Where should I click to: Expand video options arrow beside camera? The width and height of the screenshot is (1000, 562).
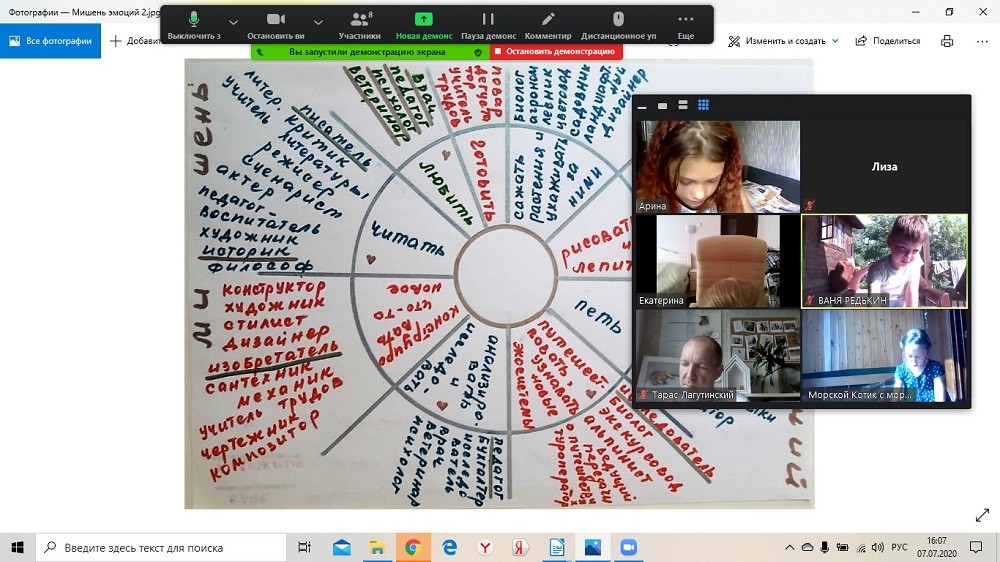tap(318, 22)
